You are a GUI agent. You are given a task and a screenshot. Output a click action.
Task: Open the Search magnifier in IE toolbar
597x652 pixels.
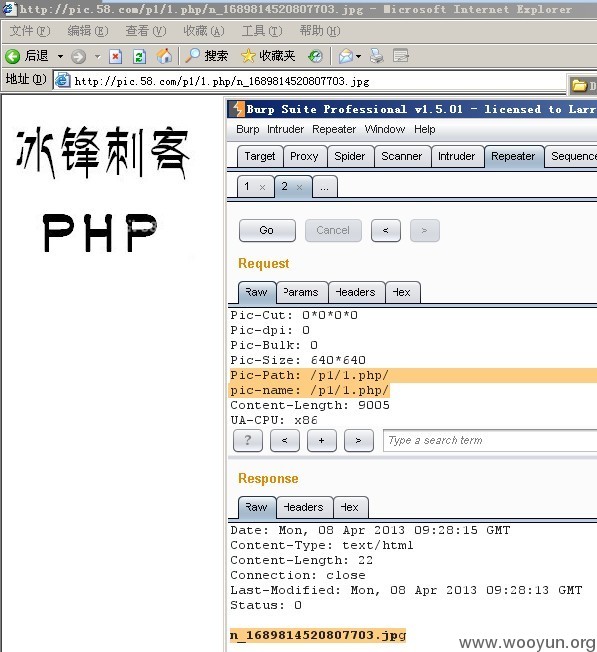pyautogui.click(x=192, y=56)
